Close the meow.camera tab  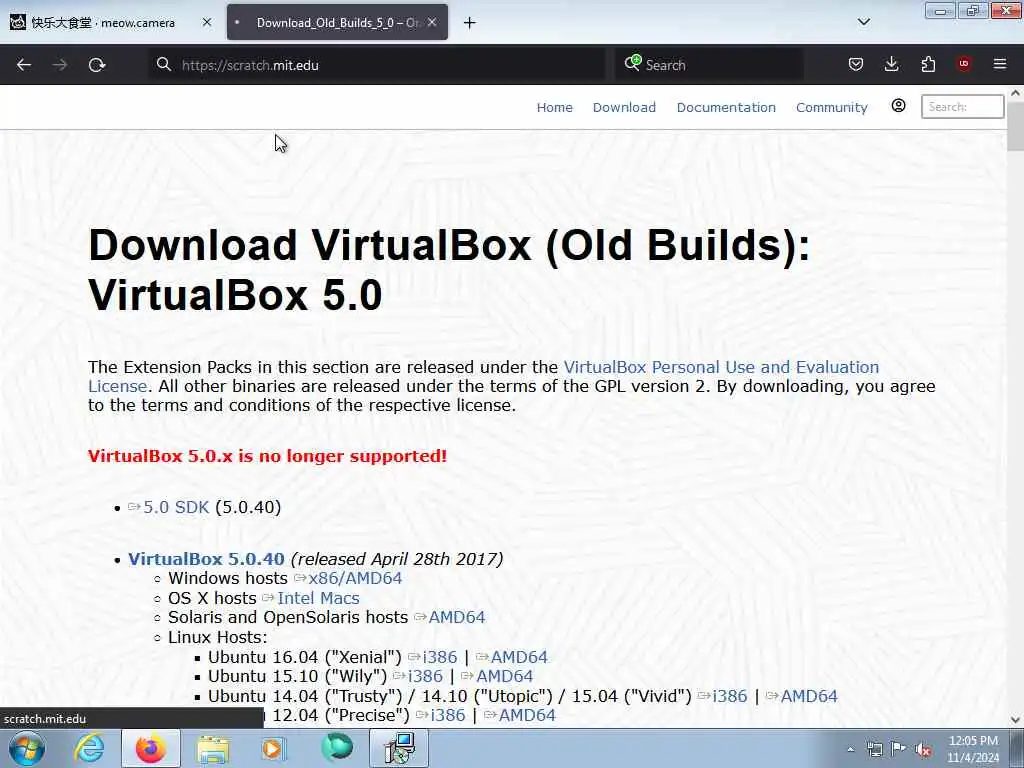pos(207,22)
